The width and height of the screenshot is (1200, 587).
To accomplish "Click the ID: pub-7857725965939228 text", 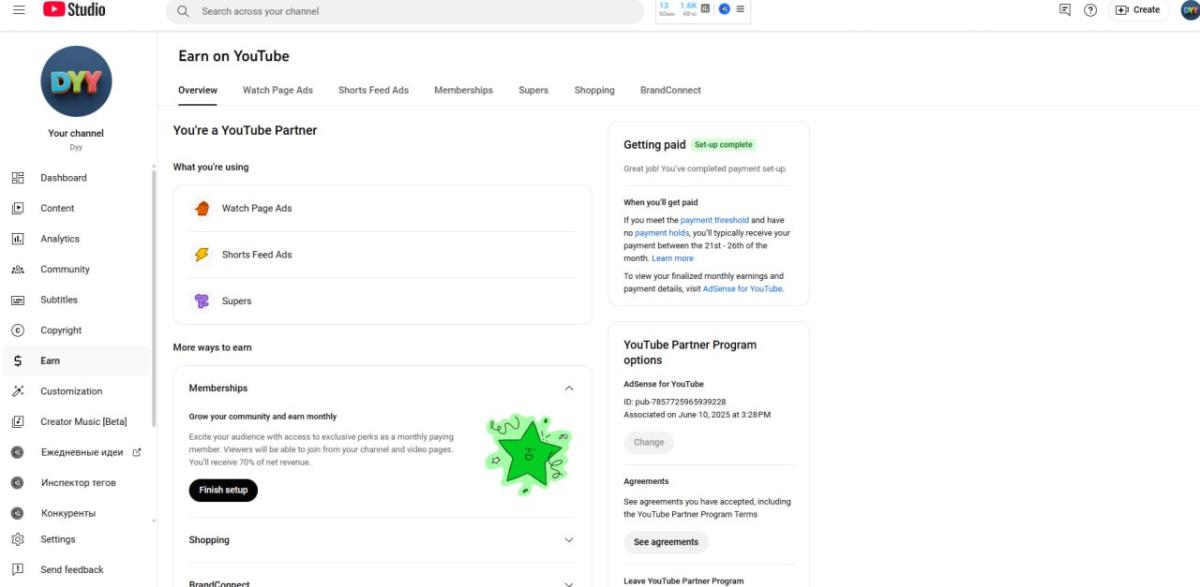I will click(x=675, y=402).
